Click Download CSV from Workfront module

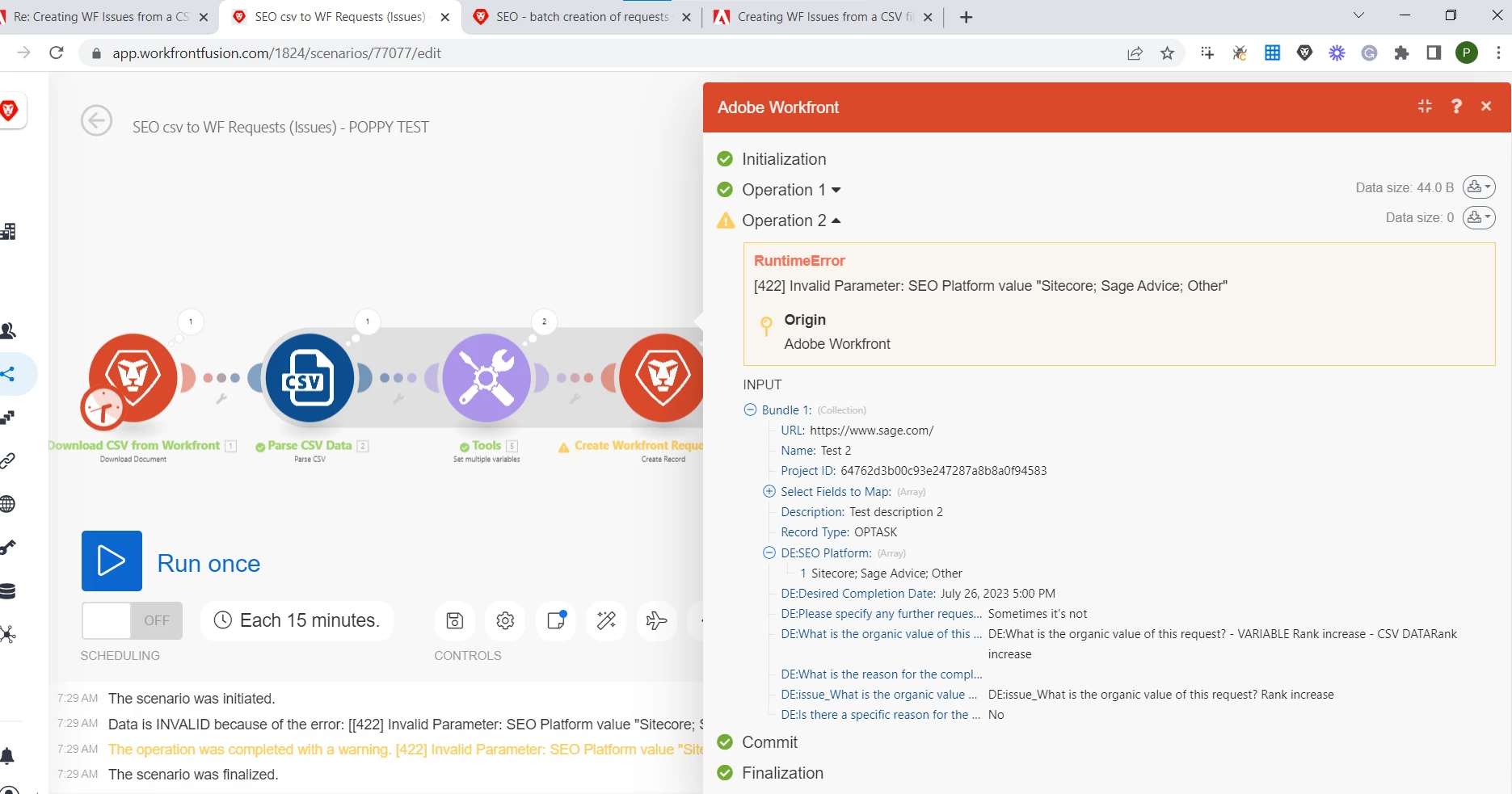[133, 377]
